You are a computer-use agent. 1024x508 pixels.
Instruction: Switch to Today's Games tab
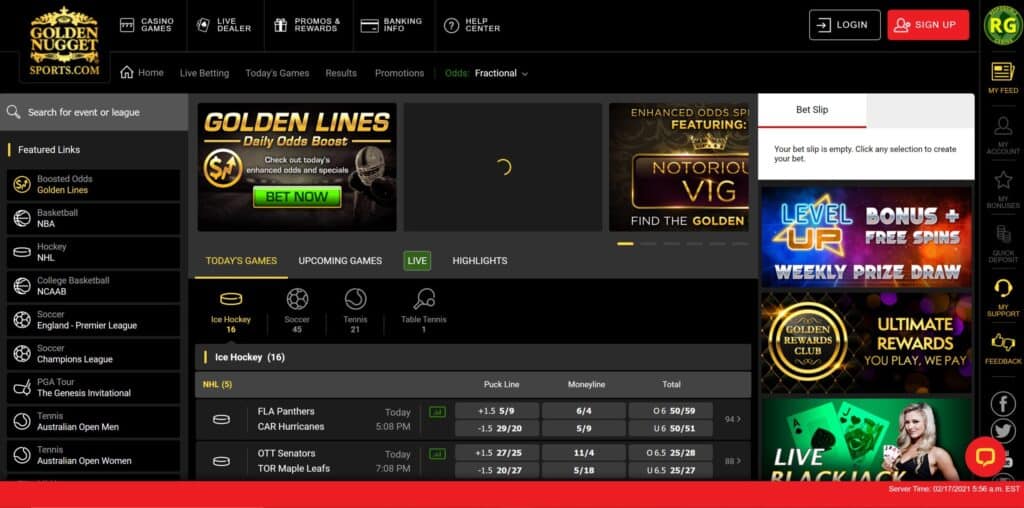241,261
